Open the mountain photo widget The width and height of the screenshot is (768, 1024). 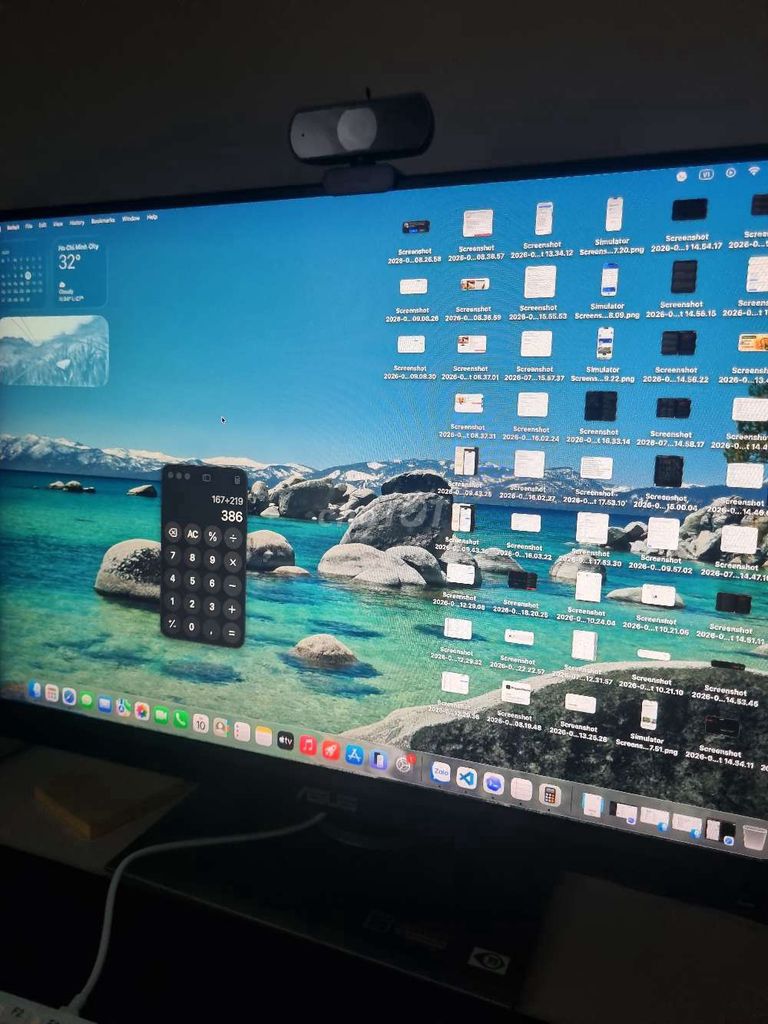pyautogui.click(x=54, y=351)
